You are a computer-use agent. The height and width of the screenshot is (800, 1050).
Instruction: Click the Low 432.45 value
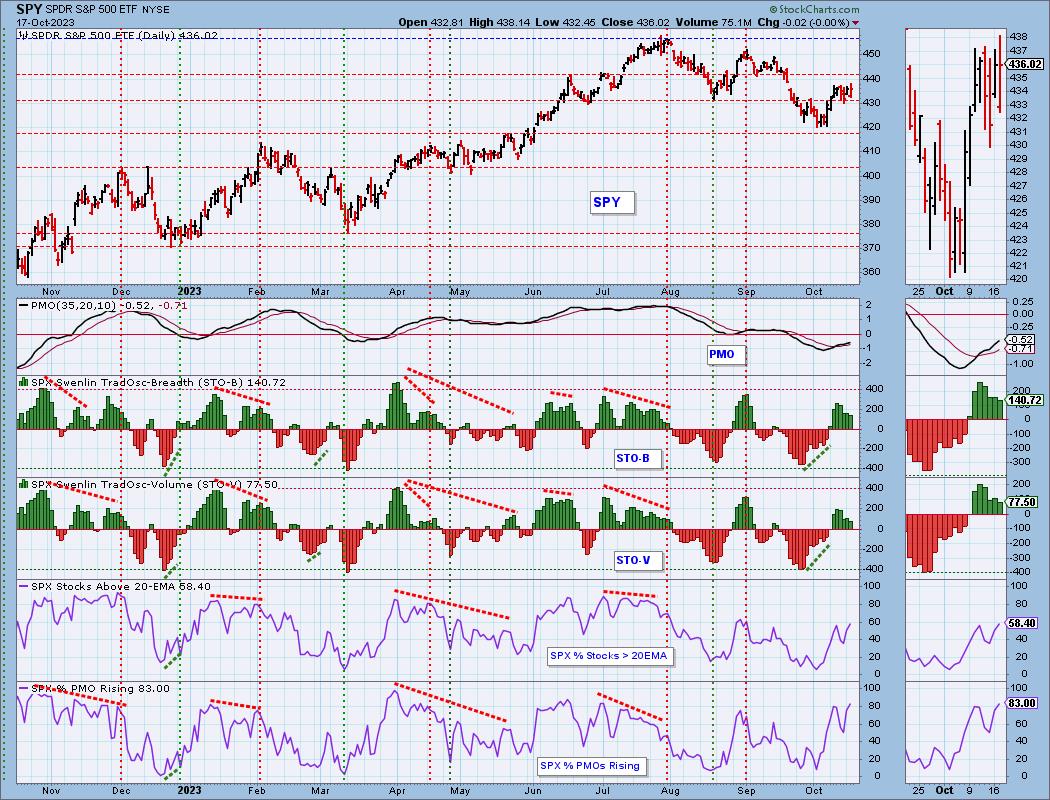point(565,22)
